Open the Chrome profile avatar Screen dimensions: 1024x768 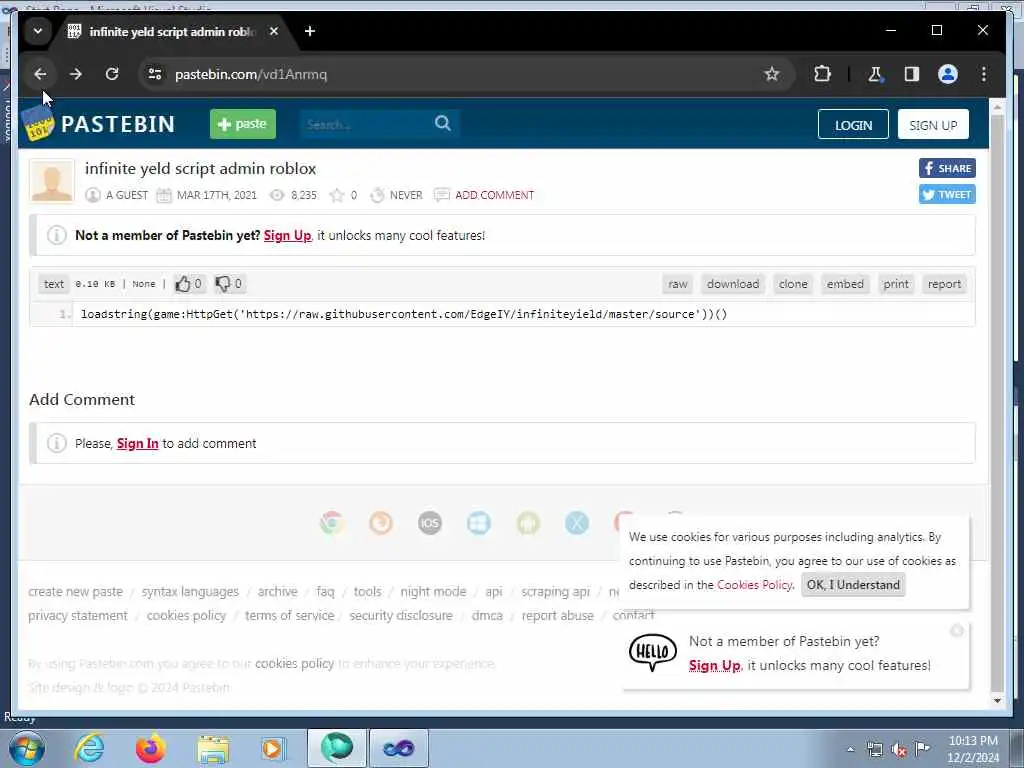click(948, 74)
